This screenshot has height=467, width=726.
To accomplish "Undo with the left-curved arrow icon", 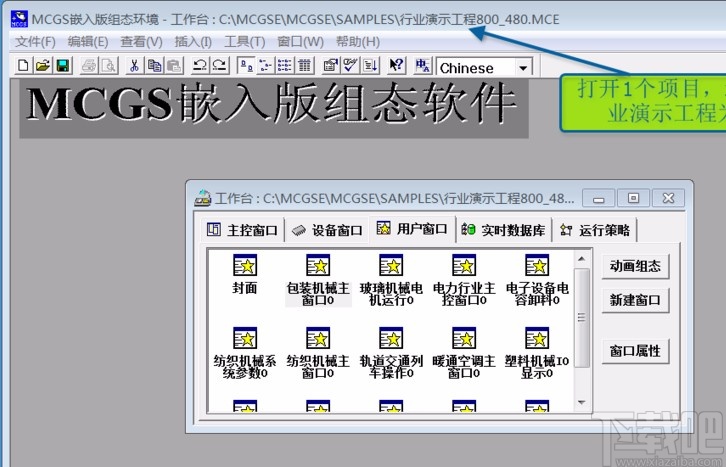I will tap(200, 66).
